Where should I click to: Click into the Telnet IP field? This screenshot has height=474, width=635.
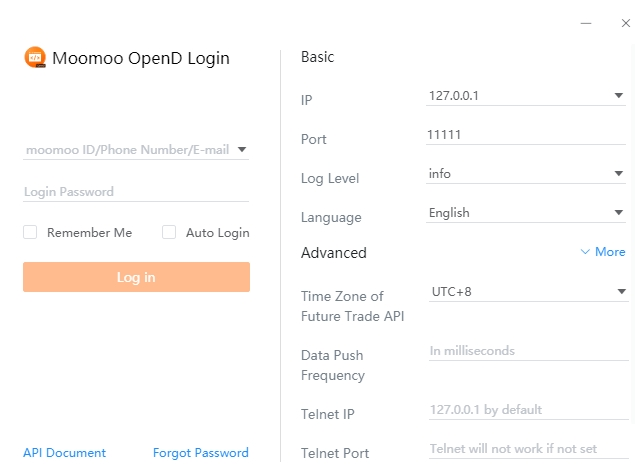click(x=525, y=410)
